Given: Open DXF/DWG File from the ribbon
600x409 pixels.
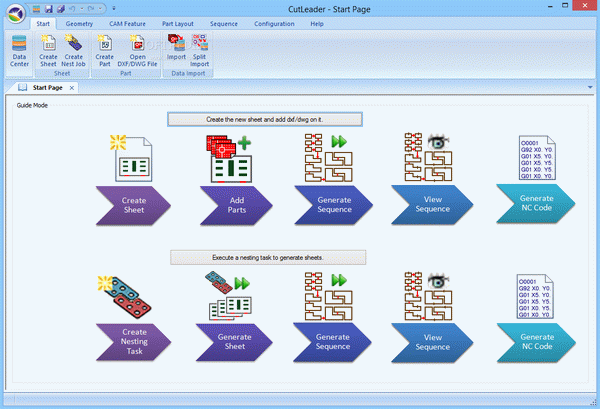Looking at the screenshot, I should [x=137, y=51].
